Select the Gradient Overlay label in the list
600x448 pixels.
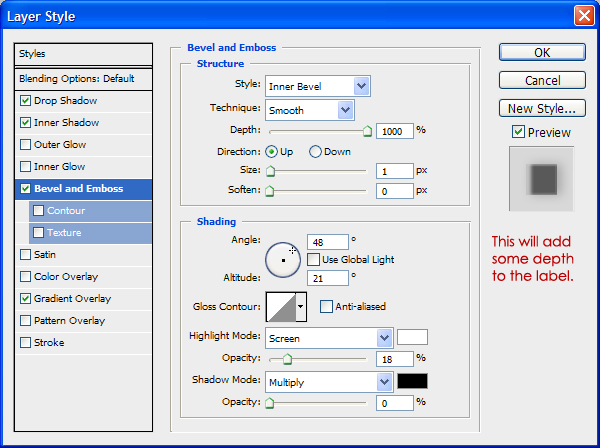(x=72, y=298)
